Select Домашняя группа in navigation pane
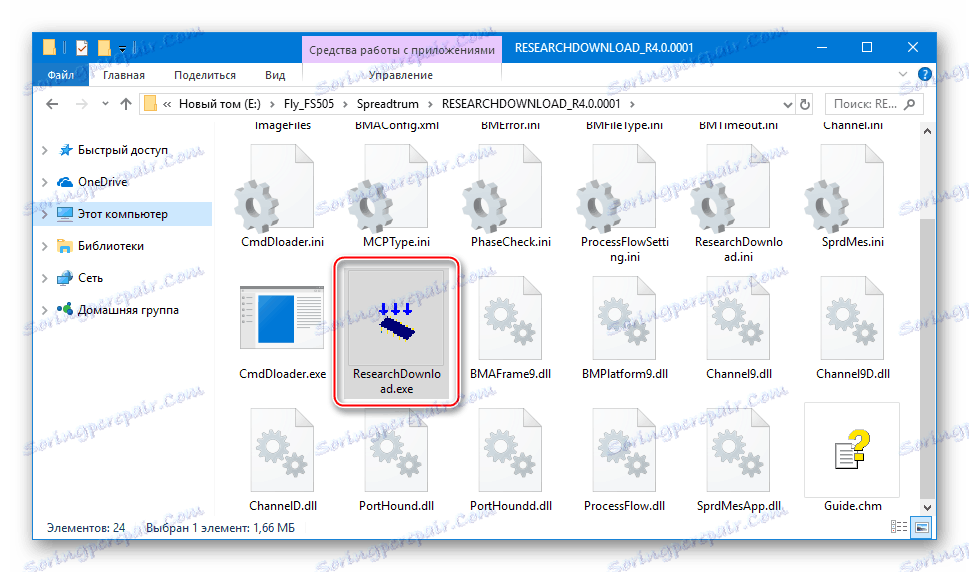 pos(128,310)
